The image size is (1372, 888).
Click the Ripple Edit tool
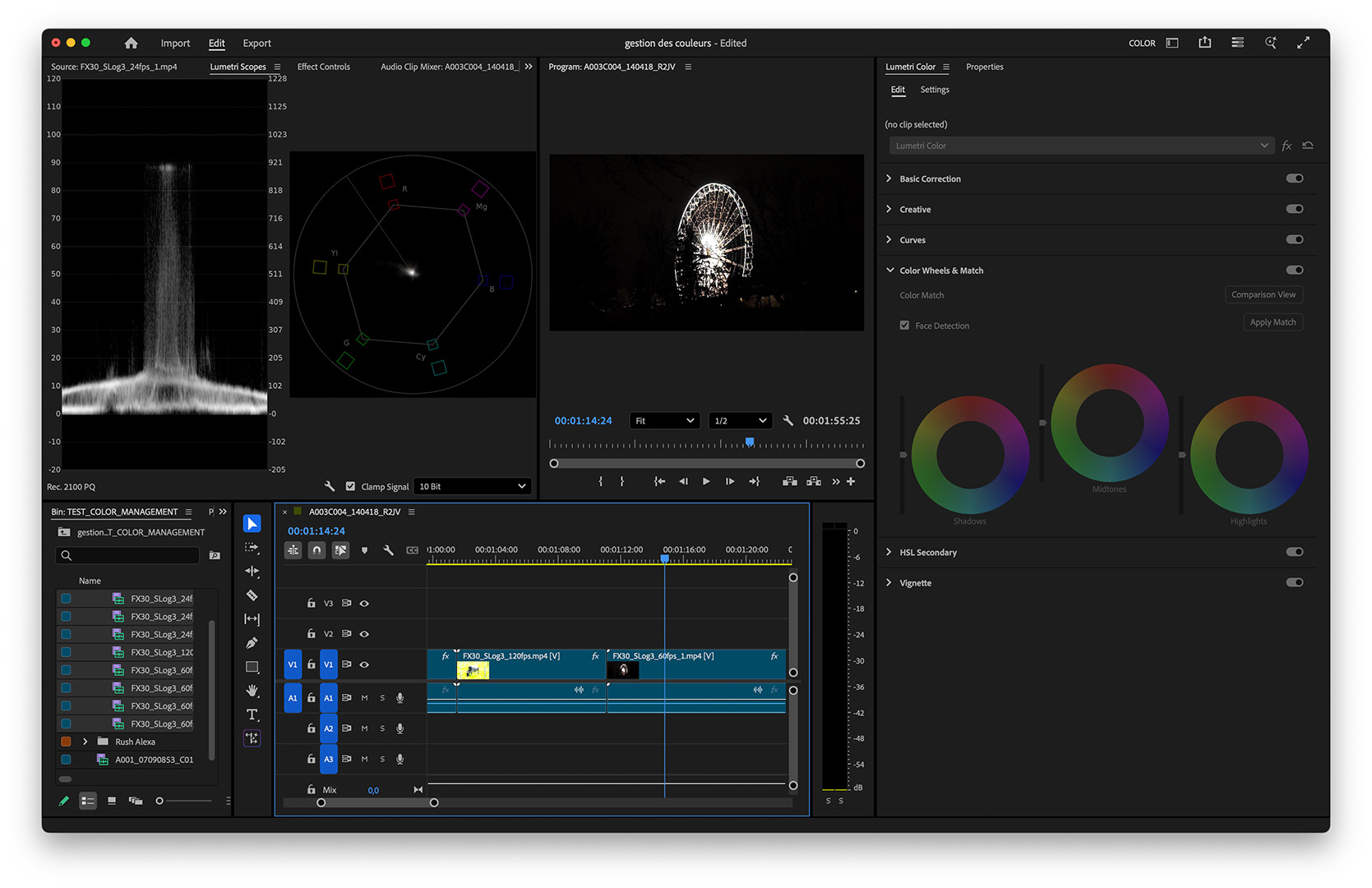(x=252, y=571)
